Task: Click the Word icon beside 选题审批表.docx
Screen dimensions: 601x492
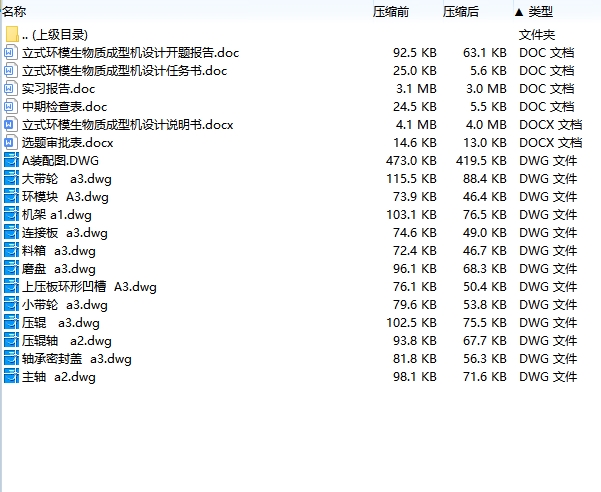Action: point(10,143)
